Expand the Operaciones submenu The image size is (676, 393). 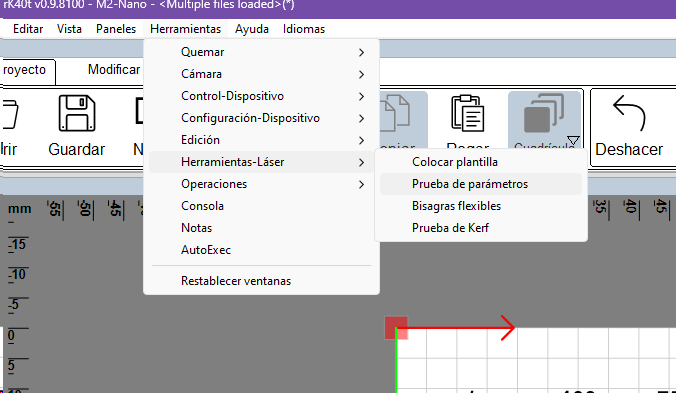click(x=261, y=184)
